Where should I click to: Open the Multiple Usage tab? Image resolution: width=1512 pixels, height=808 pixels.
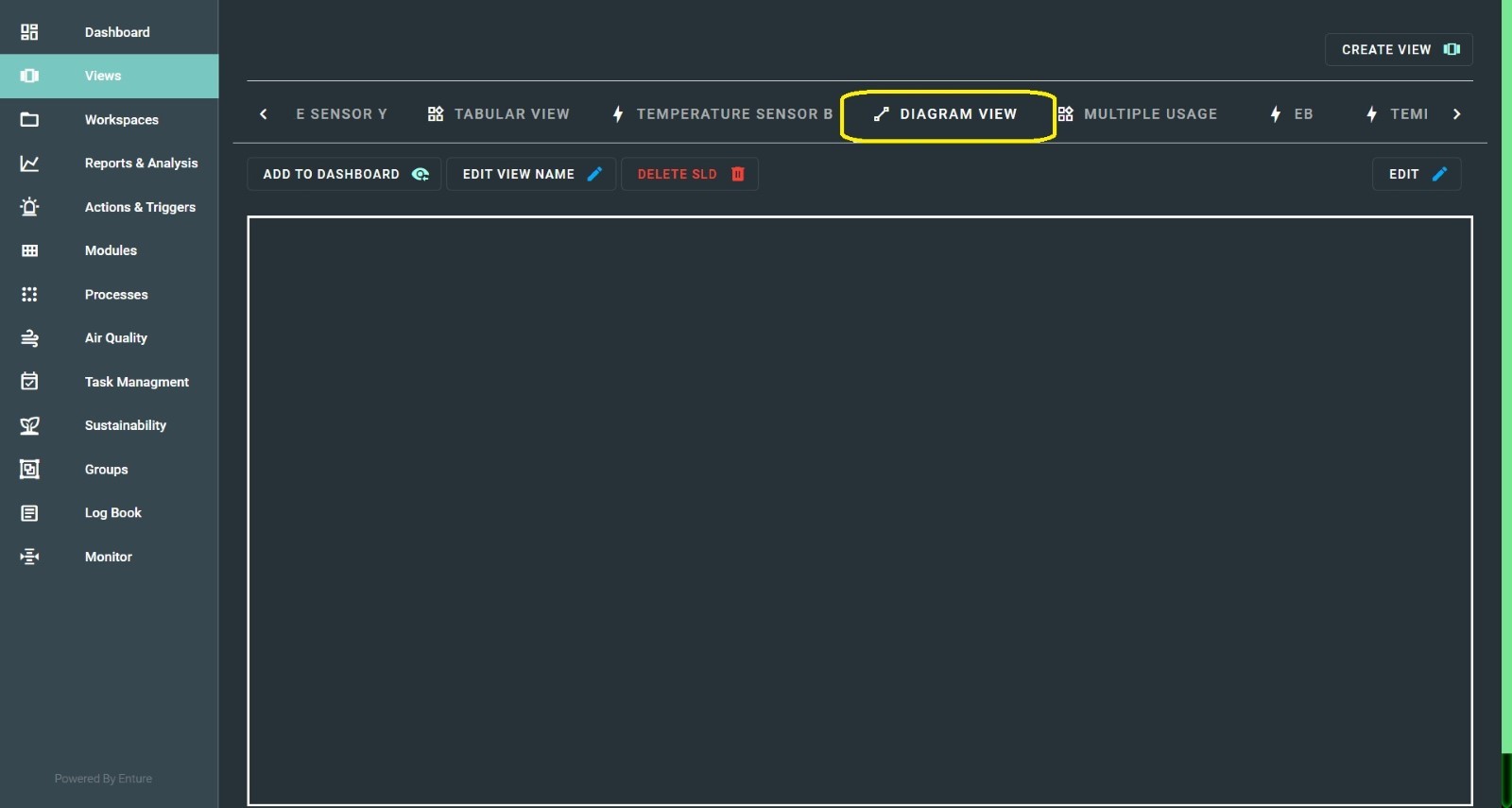coord(1138,114)
